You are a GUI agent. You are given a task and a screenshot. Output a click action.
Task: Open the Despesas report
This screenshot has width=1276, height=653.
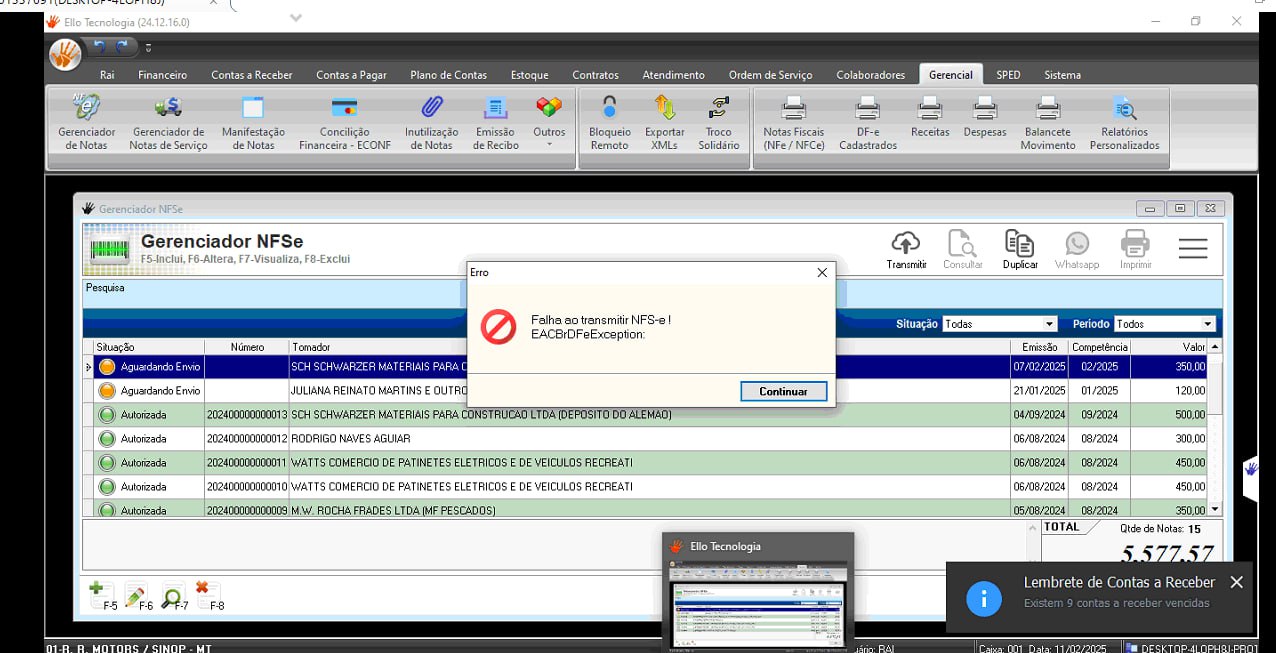pos(985,118)
